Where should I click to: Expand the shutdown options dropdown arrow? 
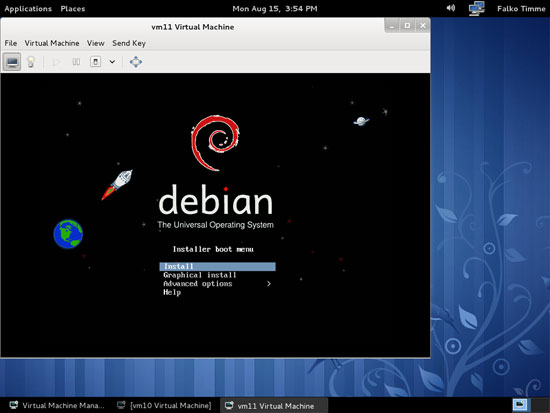pyautogui.click(x=112, y=62)
